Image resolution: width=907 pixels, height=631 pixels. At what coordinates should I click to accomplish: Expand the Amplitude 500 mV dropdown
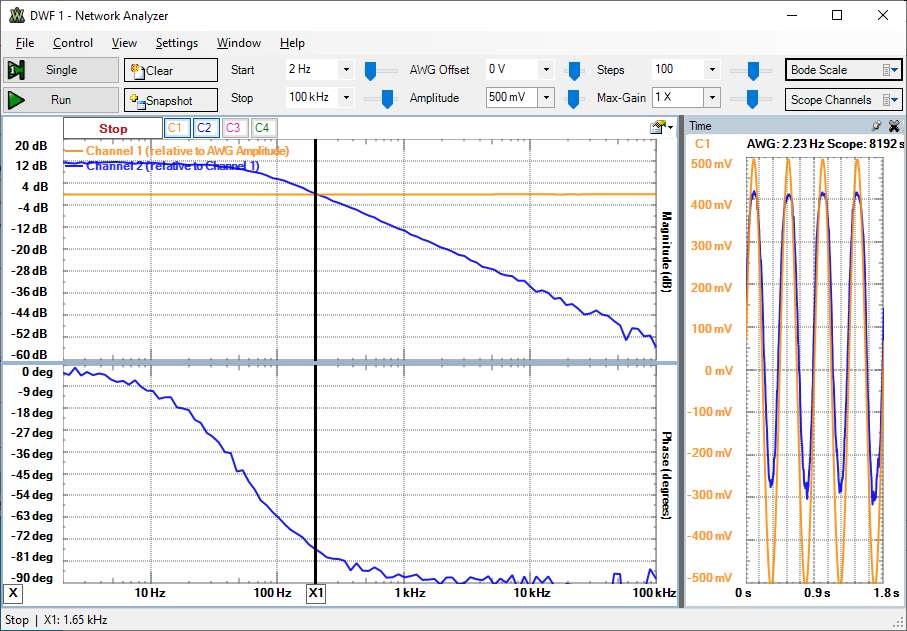[546, 98]
